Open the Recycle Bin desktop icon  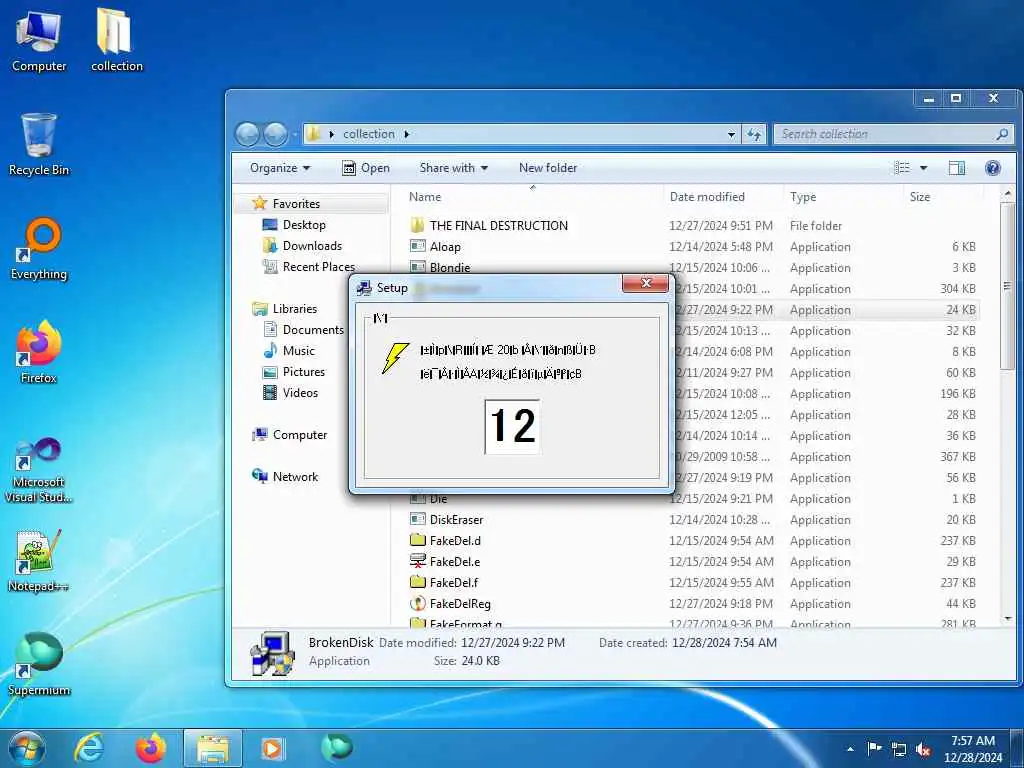point(39,145)
